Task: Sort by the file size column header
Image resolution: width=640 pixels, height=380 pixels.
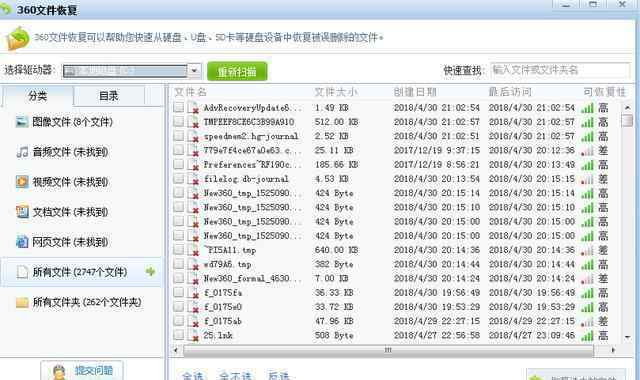Action: coord(336,92)
